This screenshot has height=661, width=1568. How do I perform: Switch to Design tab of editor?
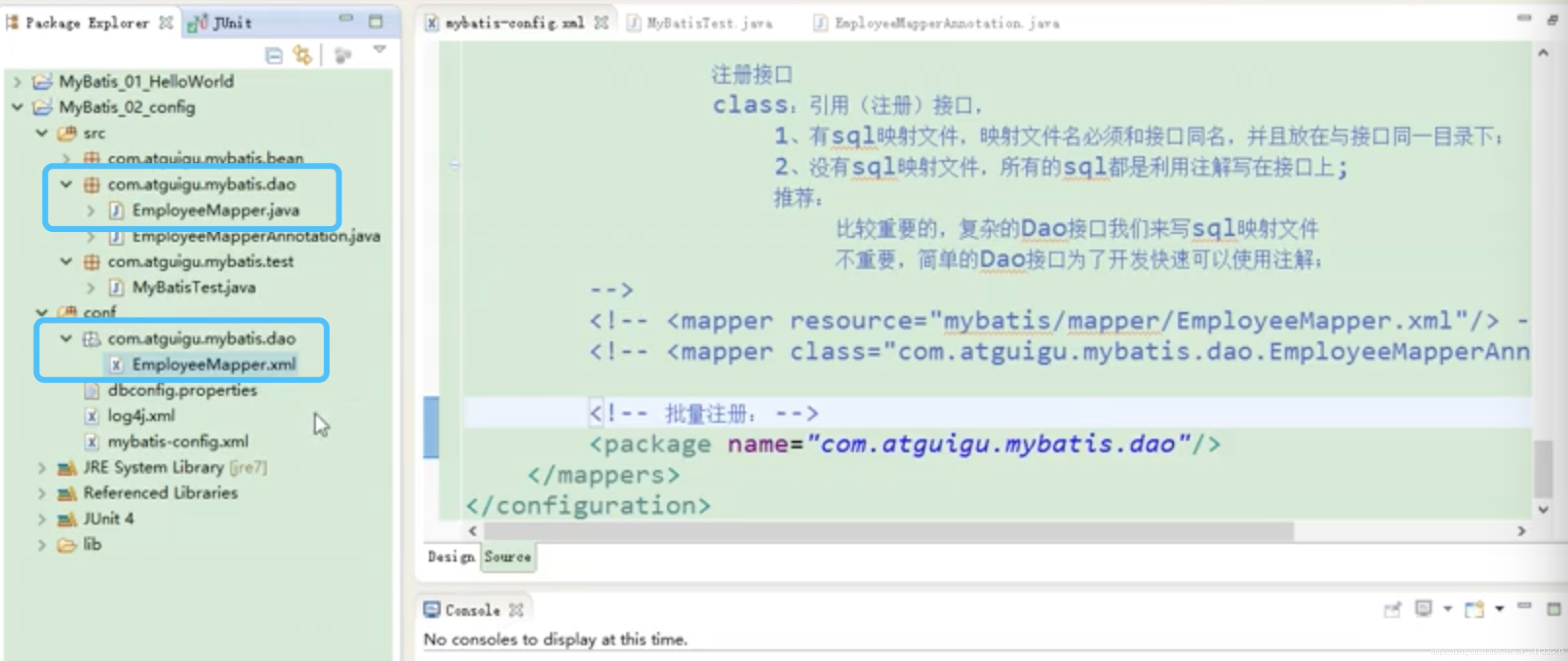click(x=451, y=557)
